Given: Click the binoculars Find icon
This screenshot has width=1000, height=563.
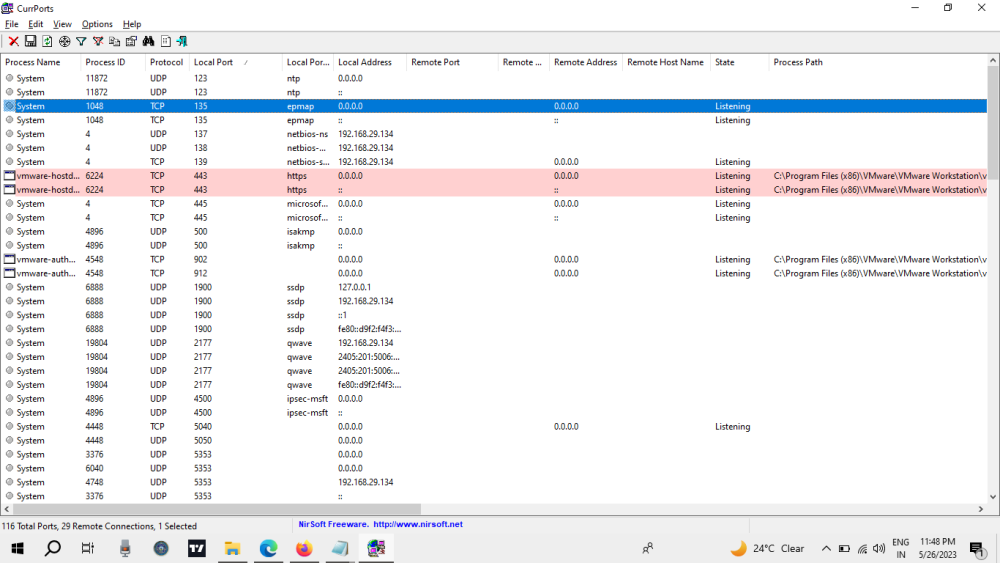Looking at the screenshot, I should tap(148, 41).
